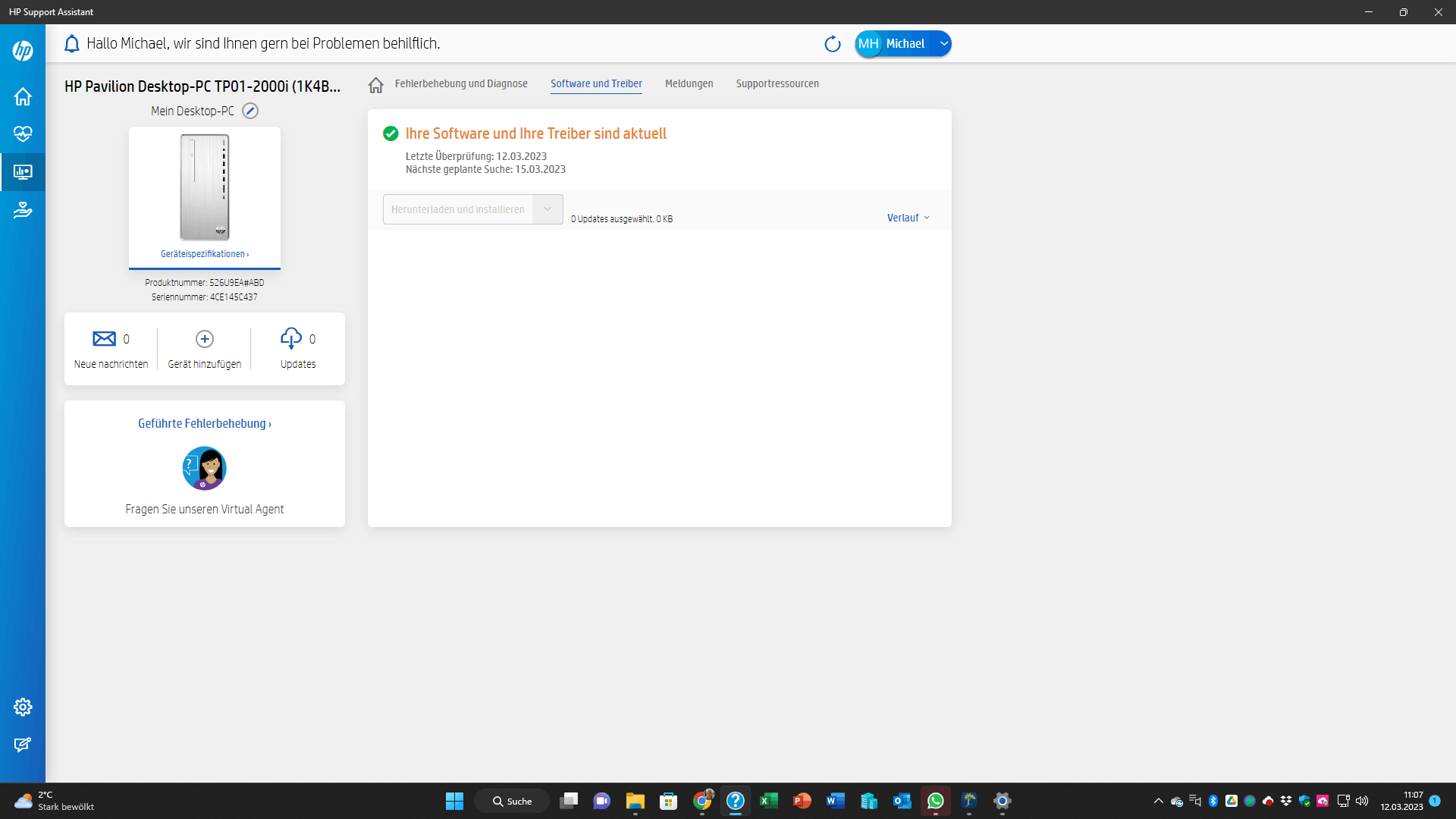Open Herunterladen und installieren dropdown arrow
The image size is (1456, 819).
[x=548, y=209]
